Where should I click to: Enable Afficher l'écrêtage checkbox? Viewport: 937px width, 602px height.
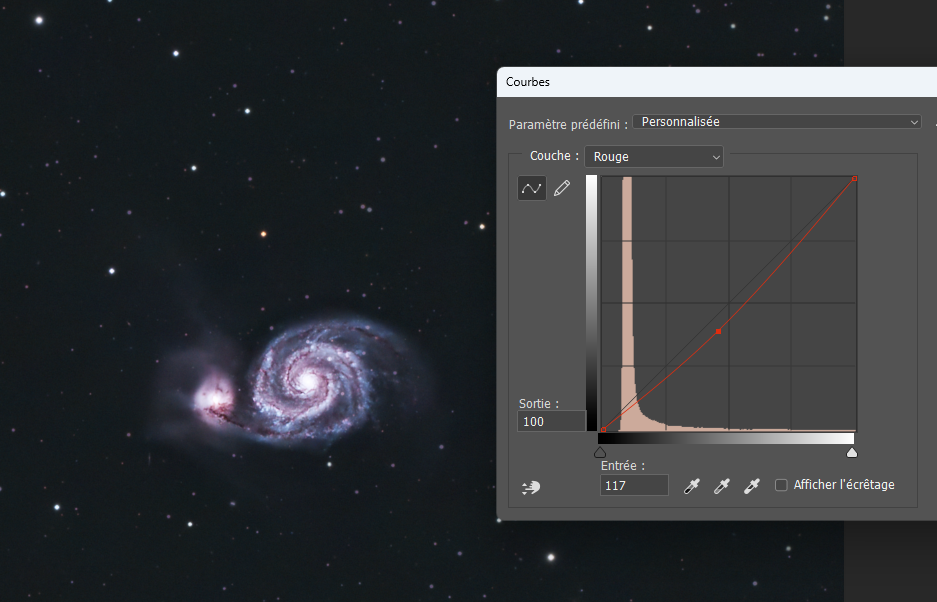click(781, 485)
